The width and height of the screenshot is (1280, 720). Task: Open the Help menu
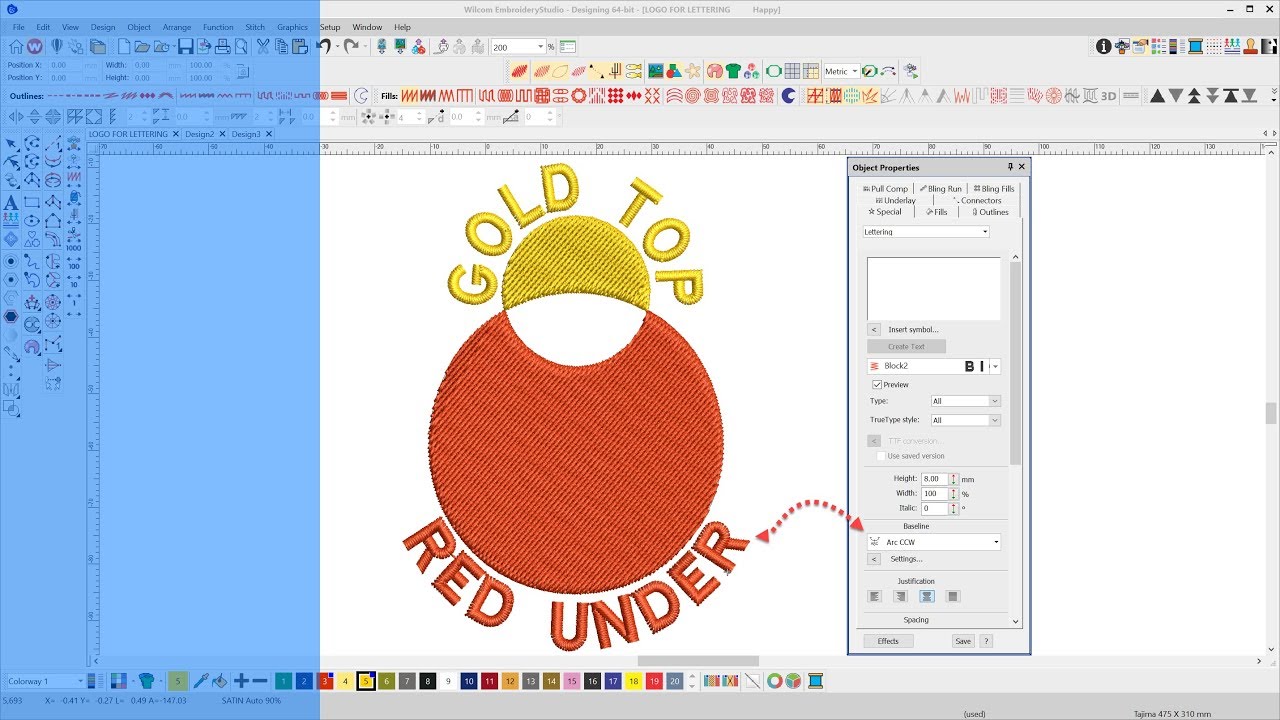402,27
